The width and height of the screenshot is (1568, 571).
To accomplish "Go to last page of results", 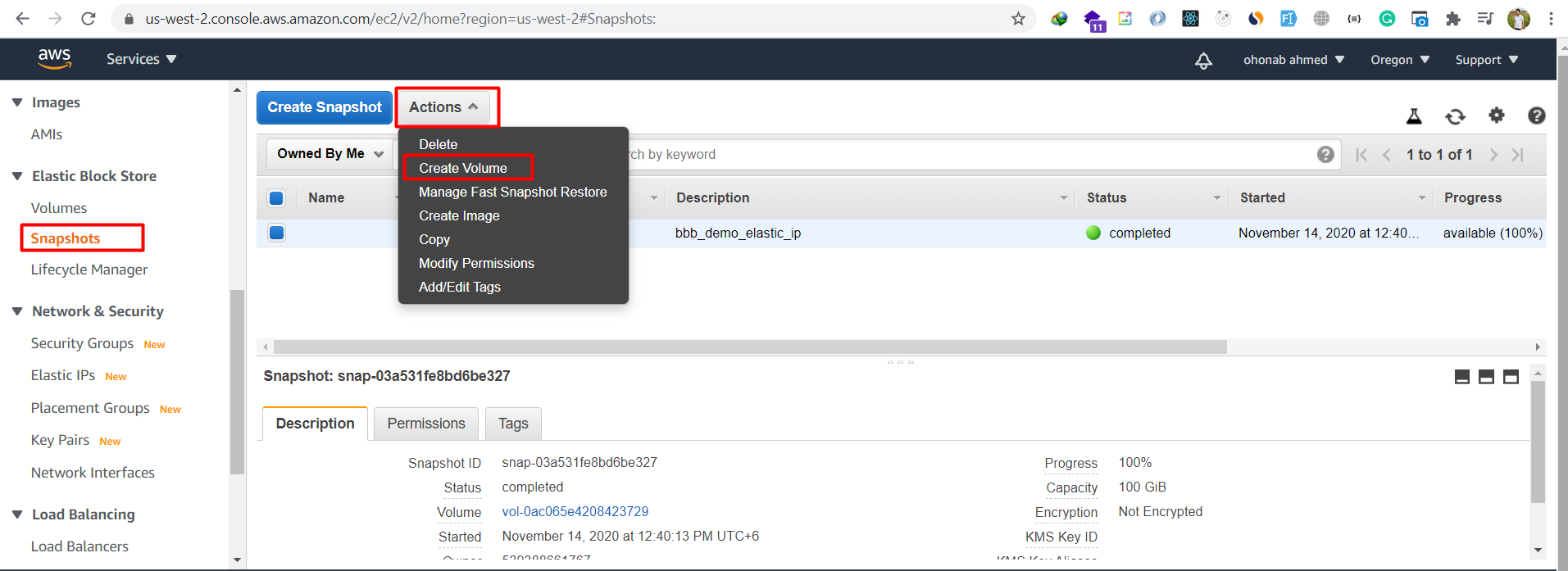I will tap(1518, 155).
